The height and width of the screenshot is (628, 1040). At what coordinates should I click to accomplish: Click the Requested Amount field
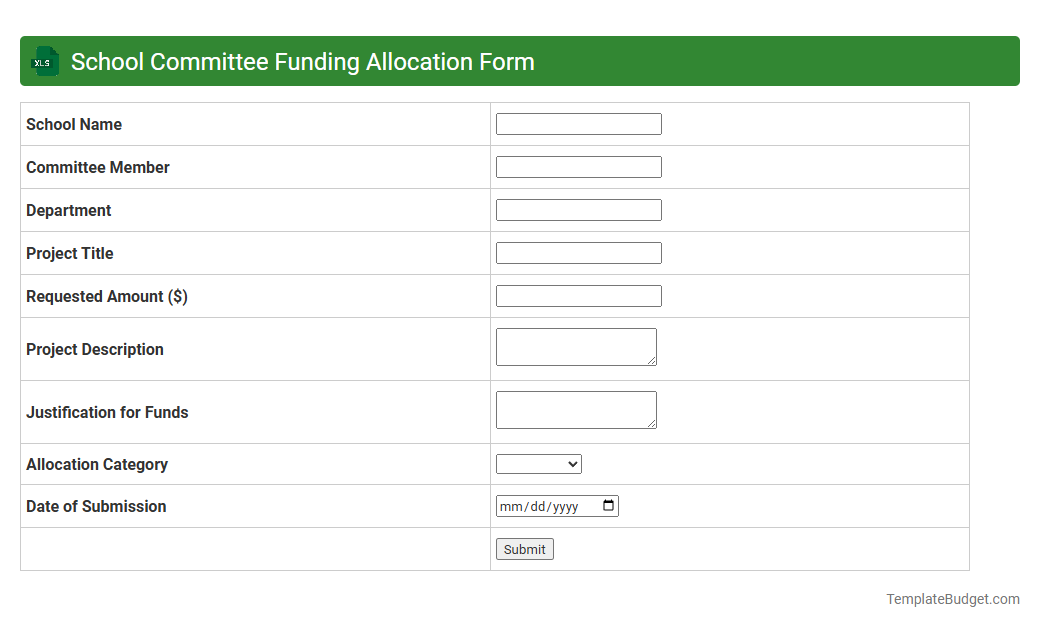click(578, 295)
